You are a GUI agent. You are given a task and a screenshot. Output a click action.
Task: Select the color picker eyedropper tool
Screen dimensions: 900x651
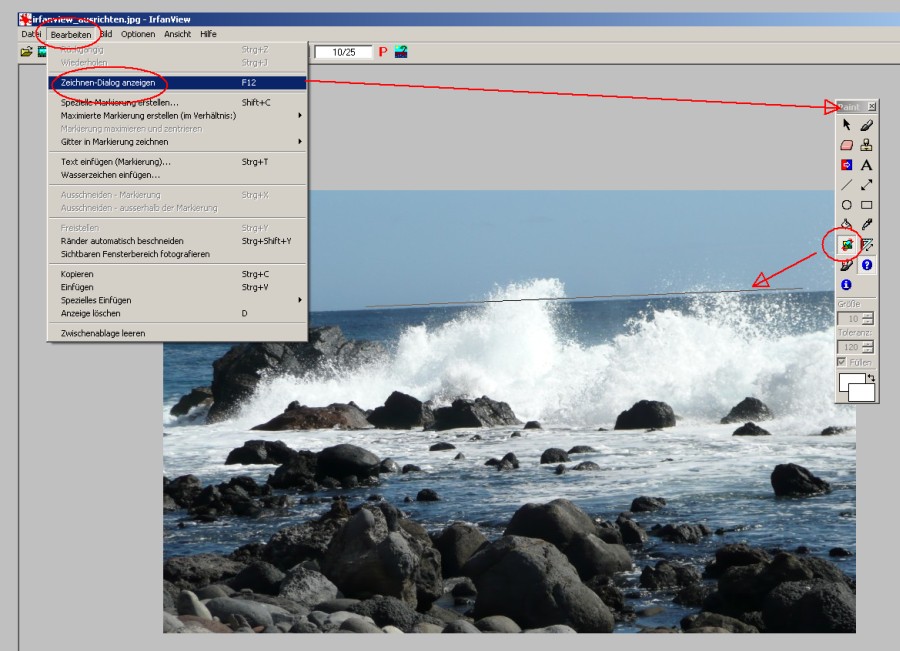coord(866,225)
